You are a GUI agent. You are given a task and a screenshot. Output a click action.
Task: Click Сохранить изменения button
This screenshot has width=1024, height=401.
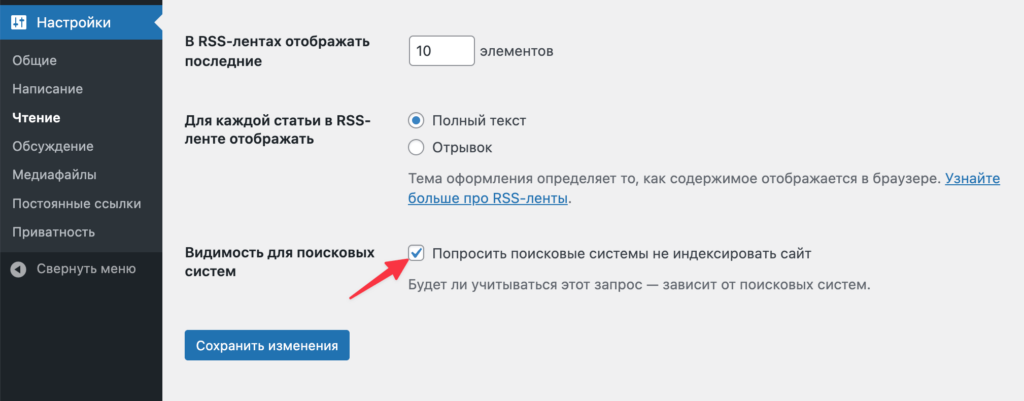tap(267, 345)
